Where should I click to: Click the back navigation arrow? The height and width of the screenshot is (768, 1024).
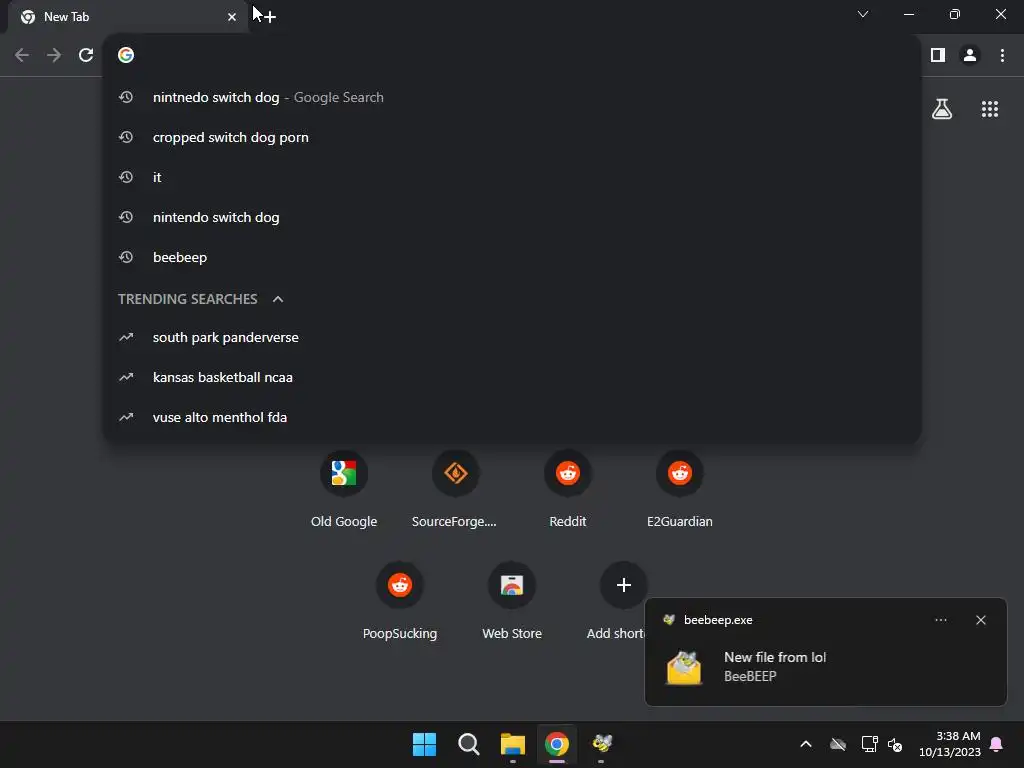[22, 55]
